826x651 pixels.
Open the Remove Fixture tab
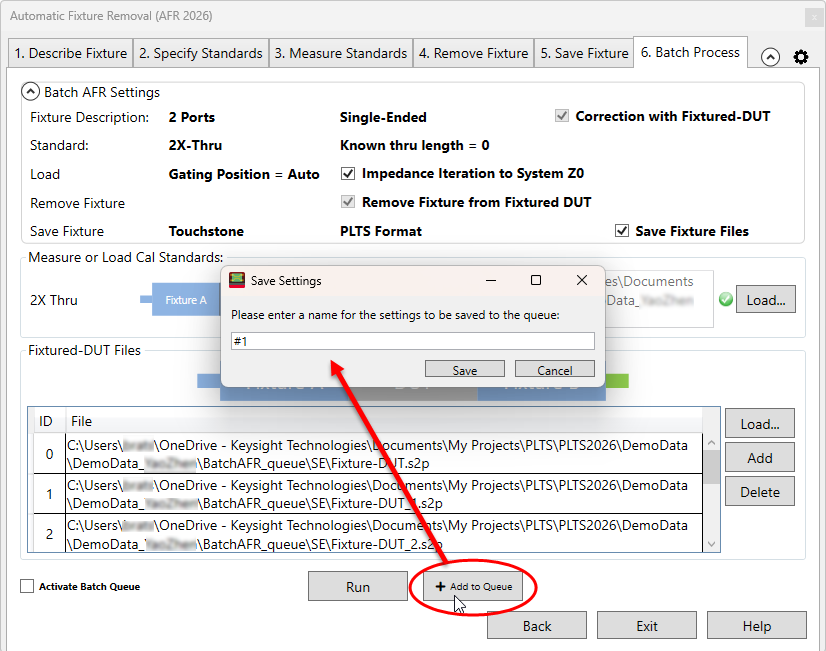(473, 53)
